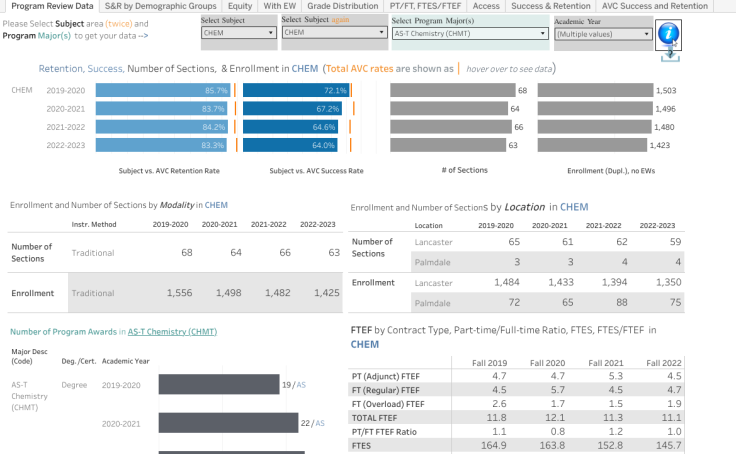Click the blue info icon
The image size is (736, 454).
click(x=669, y=33)
